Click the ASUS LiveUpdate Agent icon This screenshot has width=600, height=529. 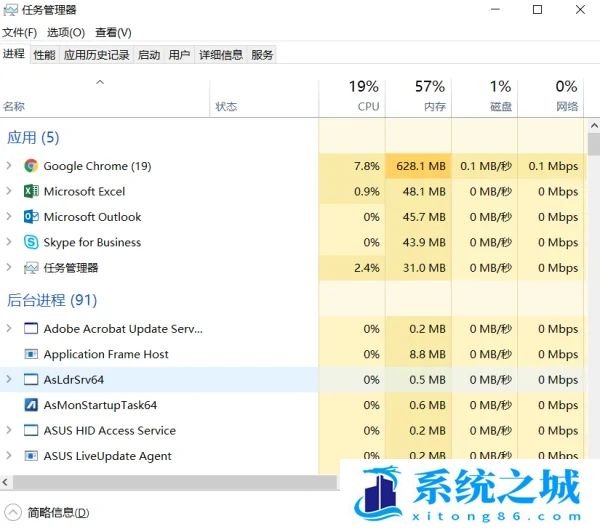tap(31, 456)
